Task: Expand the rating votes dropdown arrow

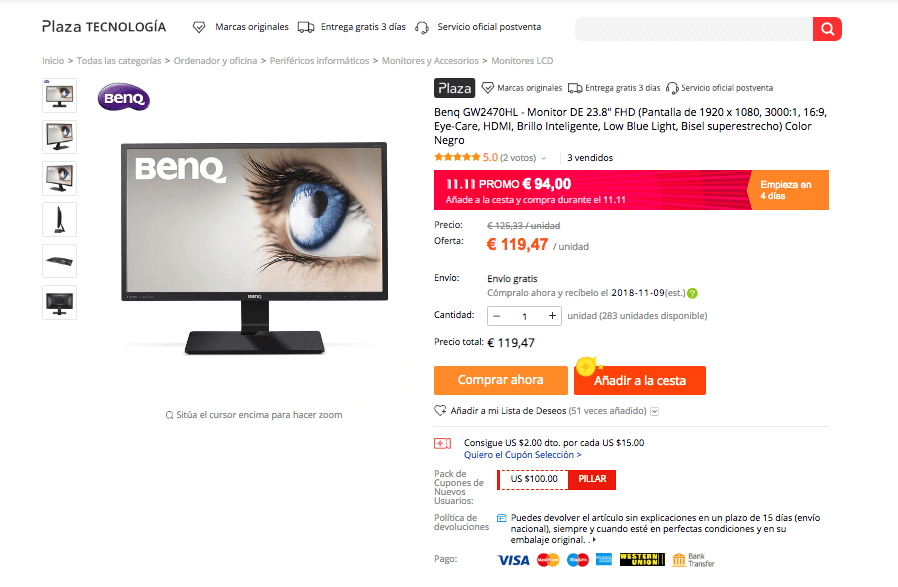Action: [x=543, y=159]
